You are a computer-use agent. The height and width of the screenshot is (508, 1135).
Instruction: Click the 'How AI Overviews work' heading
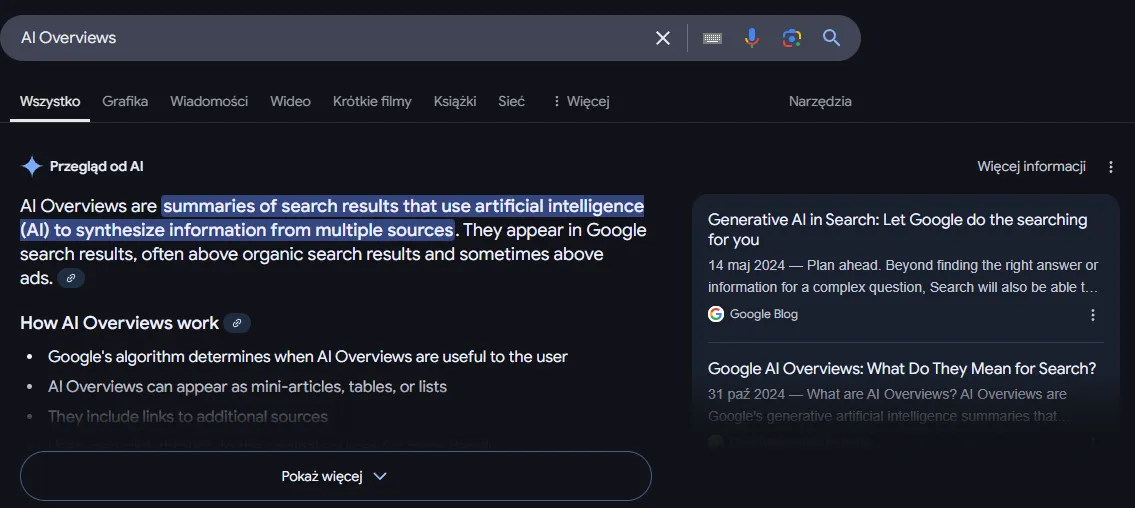pyautogui.click(x=119, y=323)
